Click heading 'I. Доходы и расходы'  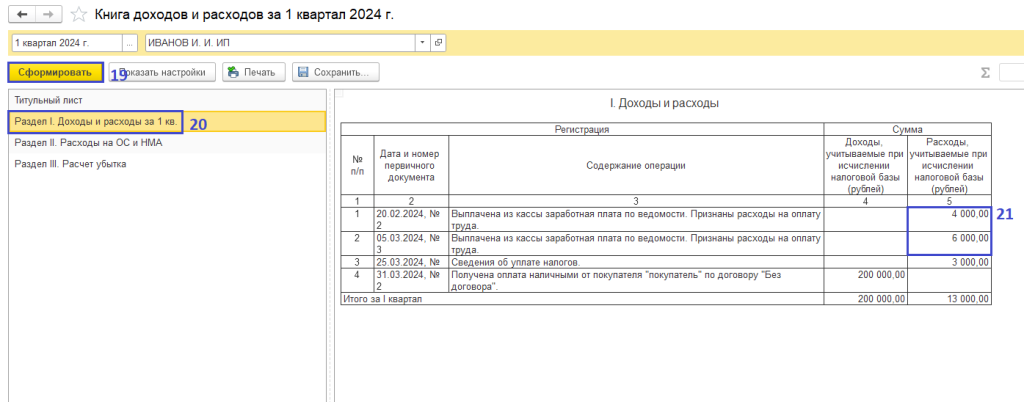[664, 103]
